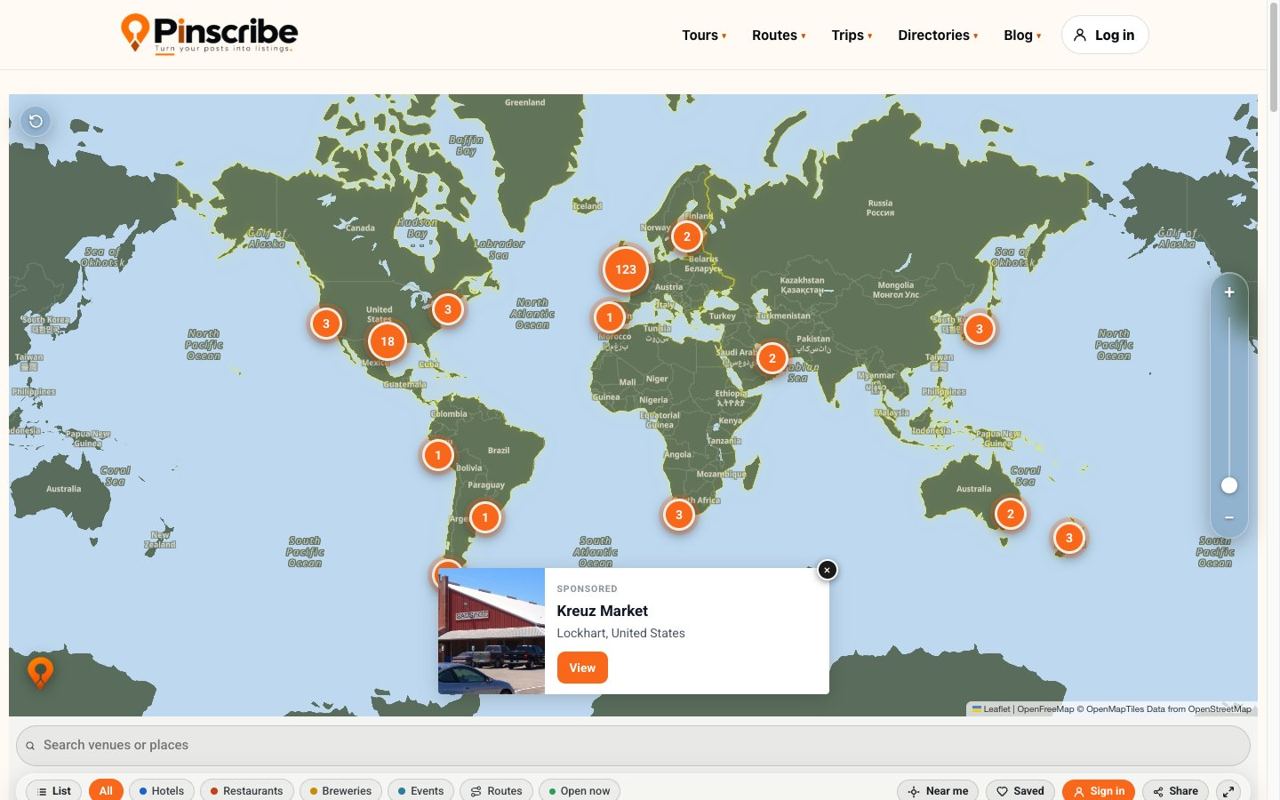1280x800 pixels.
Task: Click the 3 cluster marker near Japan
Action: (979, 328)
